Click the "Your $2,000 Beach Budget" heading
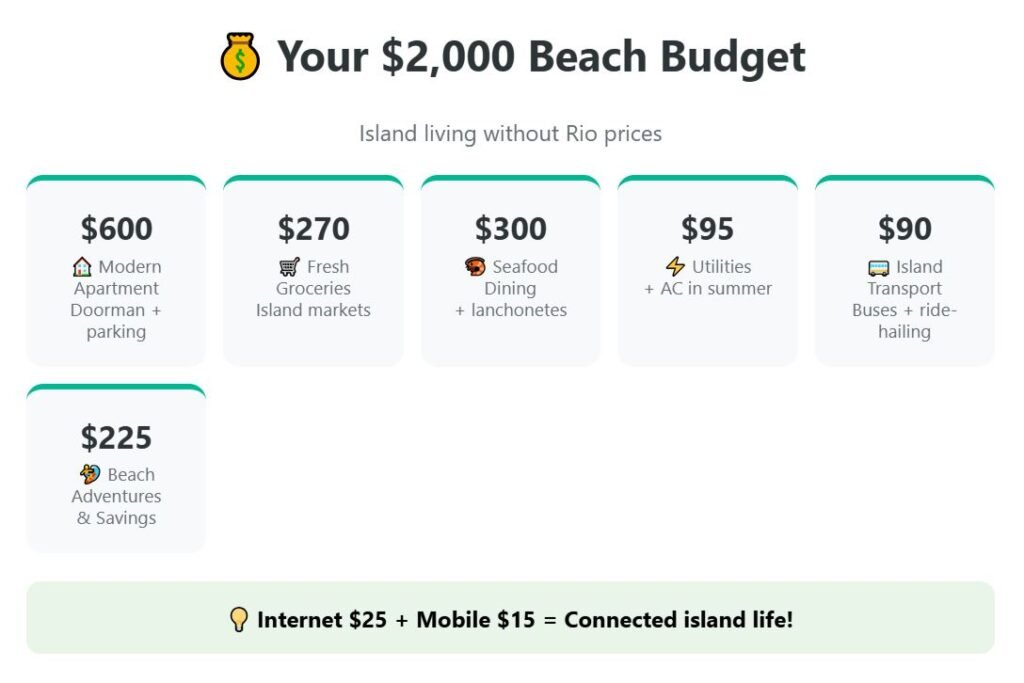1024x683 pixels. 541,57
